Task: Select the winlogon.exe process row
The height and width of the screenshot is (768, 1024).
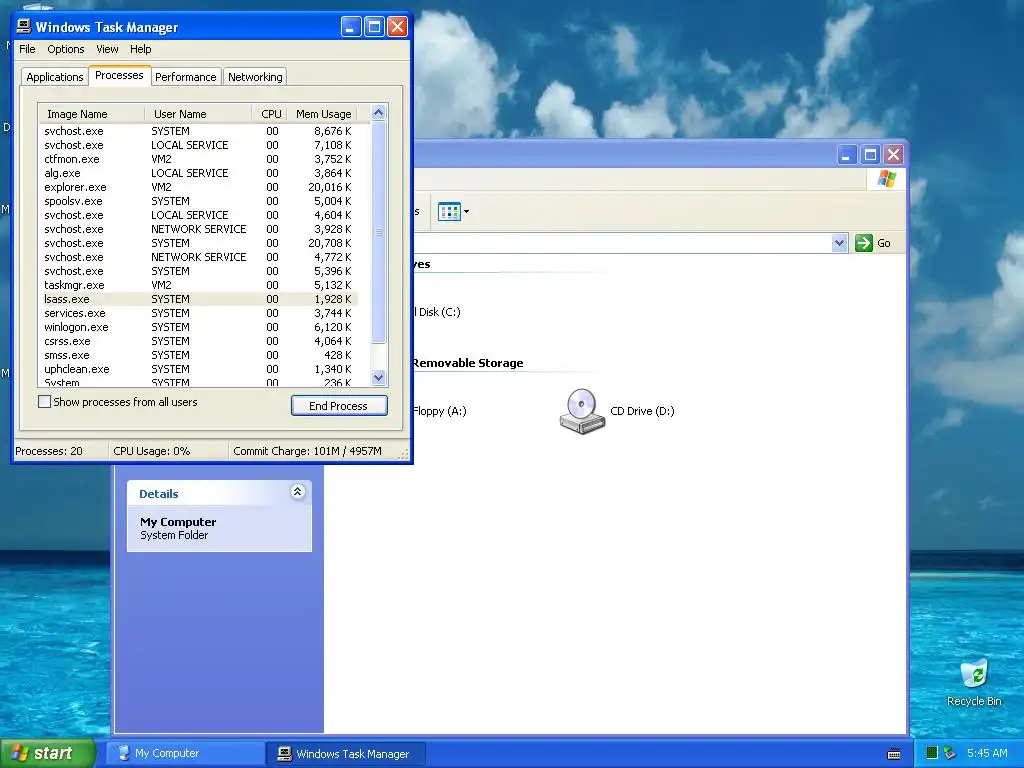Action: tap(198, 327)
